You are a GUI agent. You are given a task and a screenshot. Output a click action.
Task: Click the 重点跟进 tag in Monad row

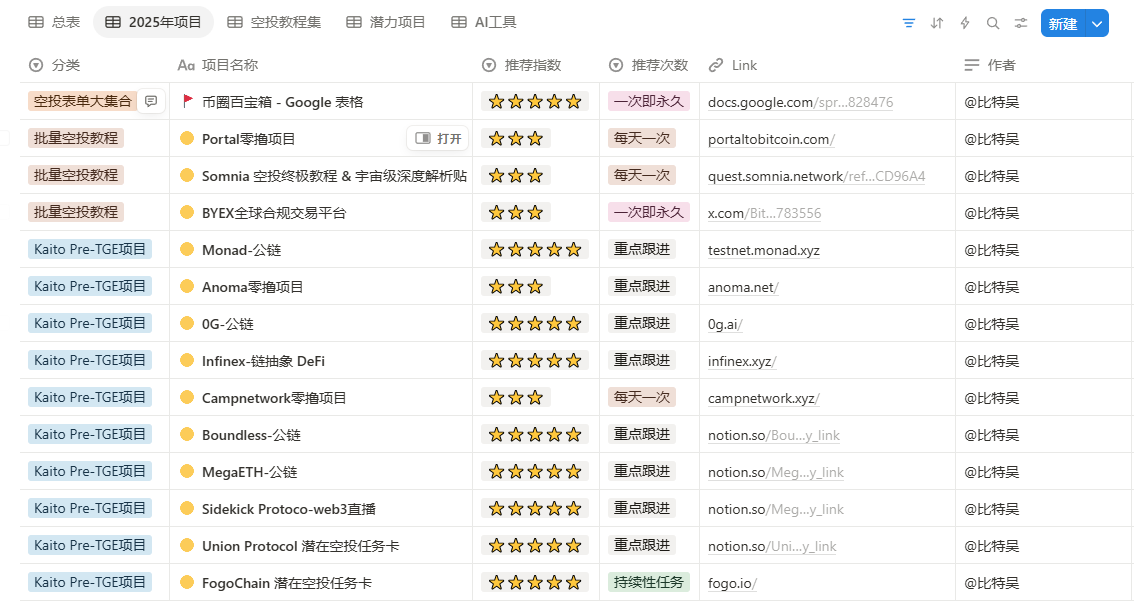[641, 249]
